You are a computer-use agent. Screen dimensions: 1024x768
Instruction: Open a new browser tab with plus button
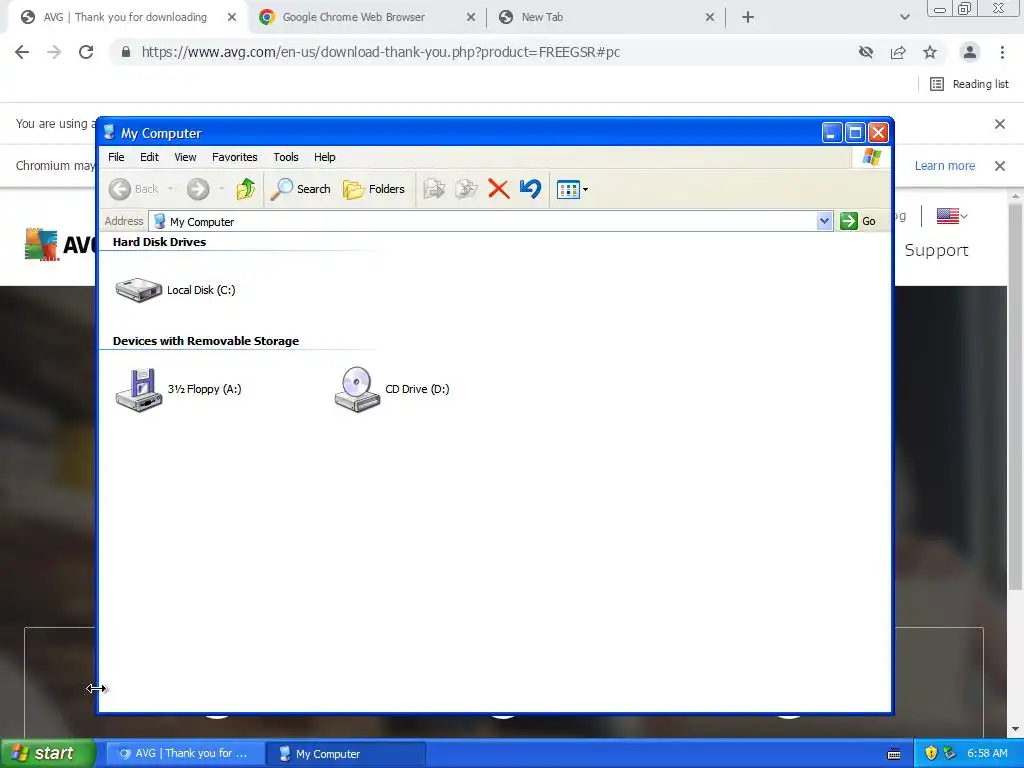click(x=748, y=18)
